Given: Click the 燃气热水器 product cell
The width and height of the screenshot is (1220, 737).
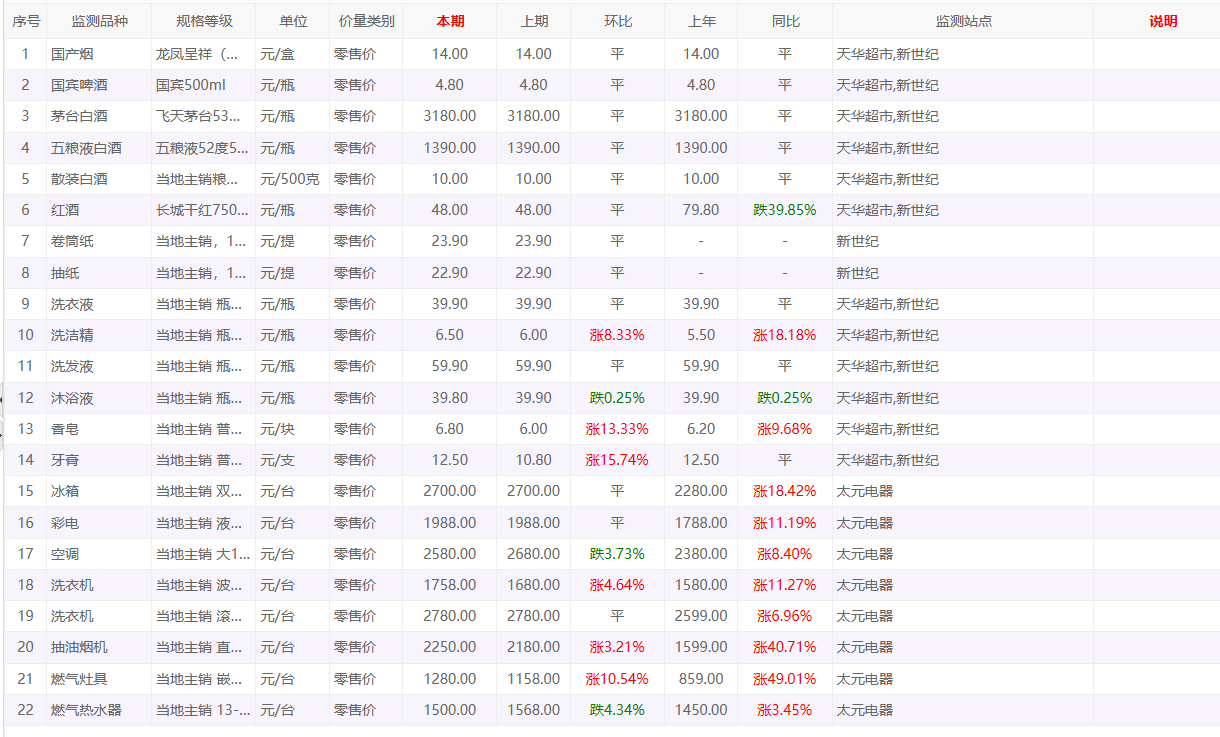Looking at the screenshot, I should click(99, 710).
